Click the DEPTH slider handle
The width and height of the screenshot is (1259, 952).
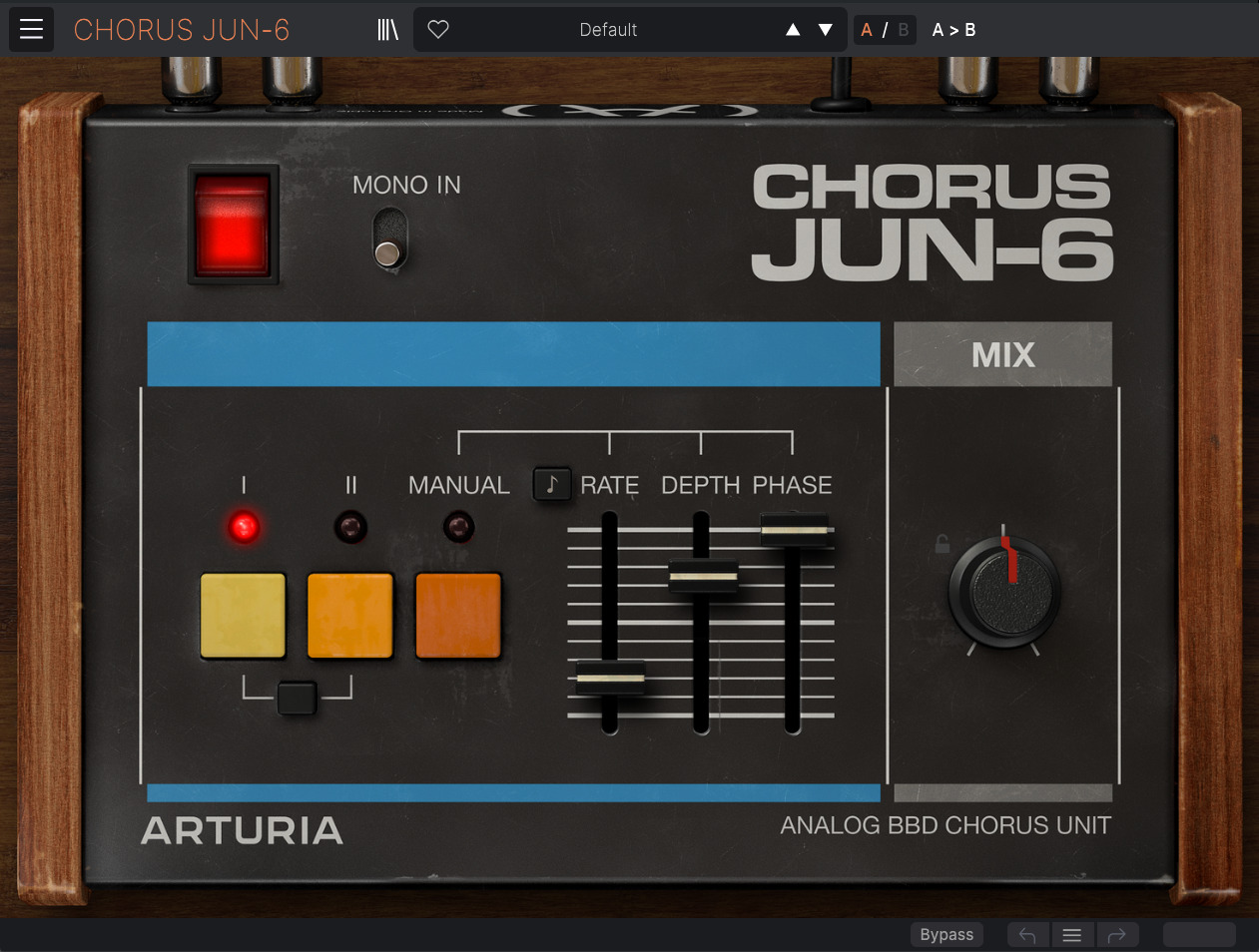pyautogui.click(x=703, y=577)
